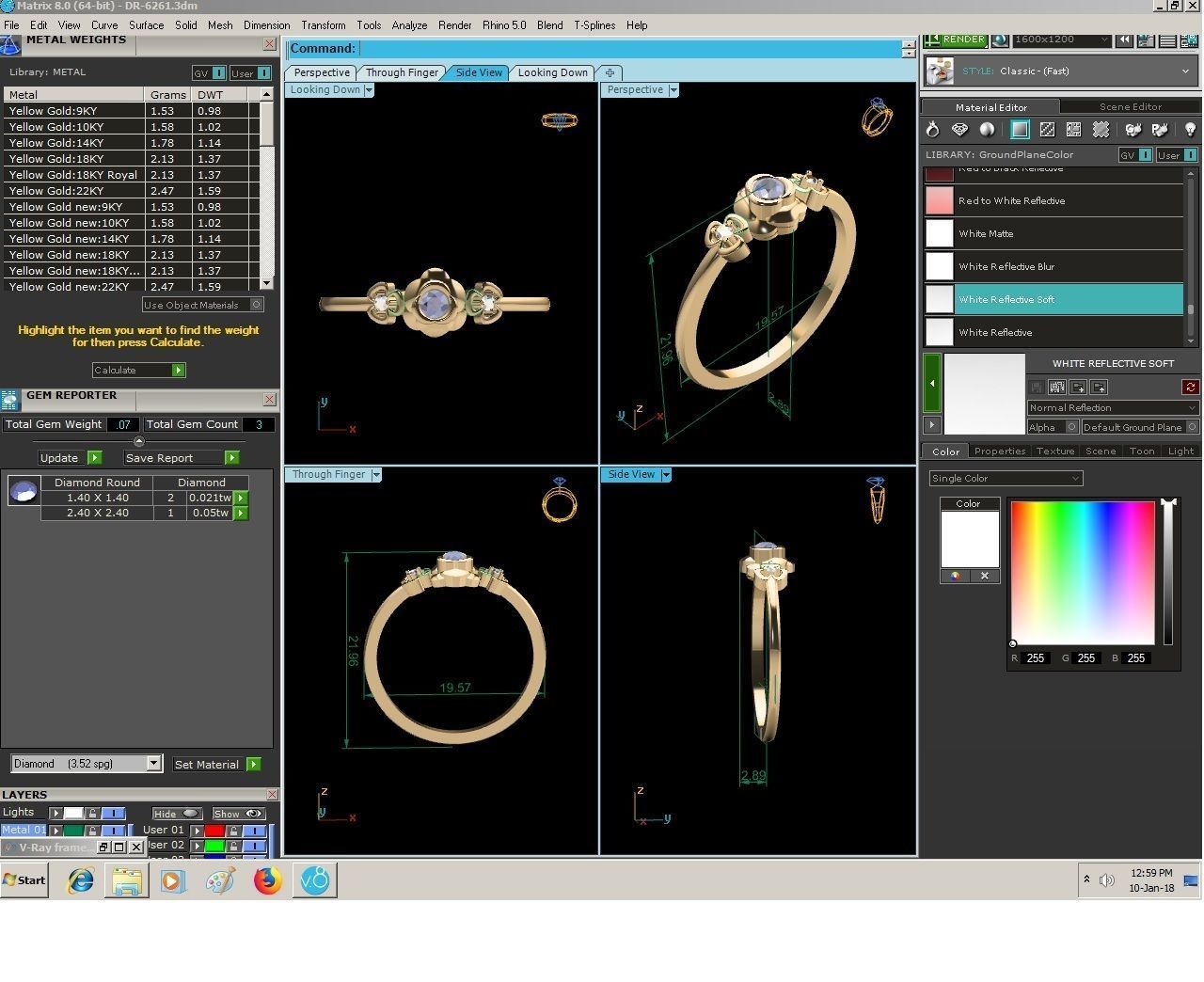Click the Matrix V8 taskbar icon

point(315,880)
